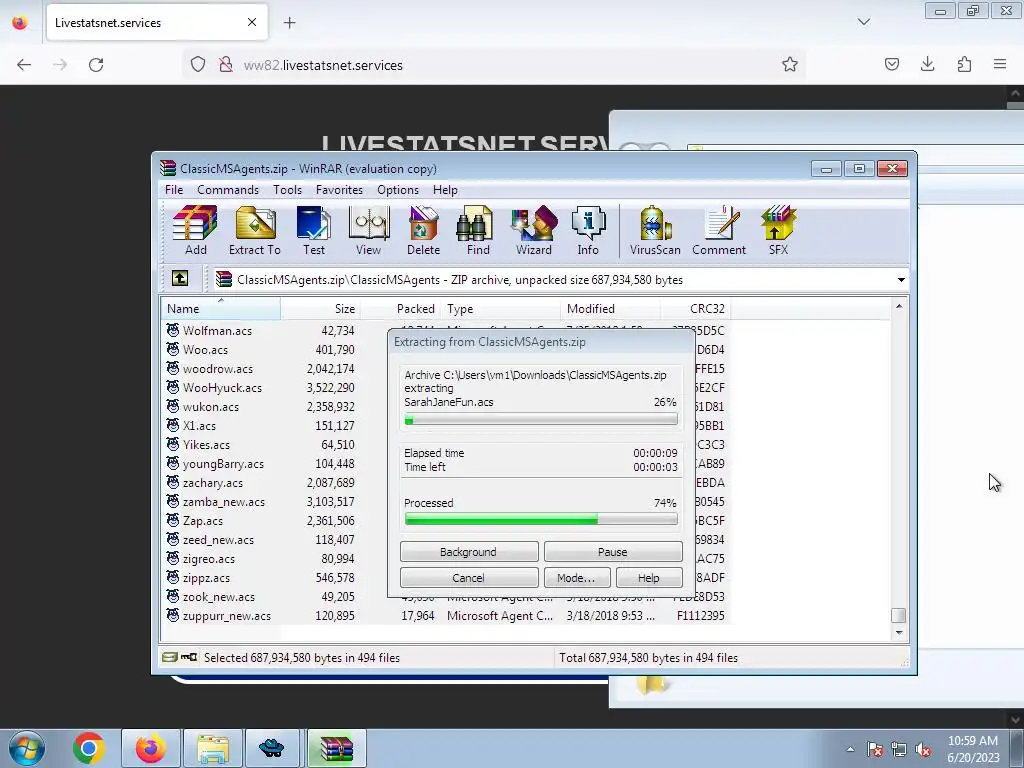Click the Firefox taskbar icon
The height and width of the screenshot is (768, 1024).
150,748
